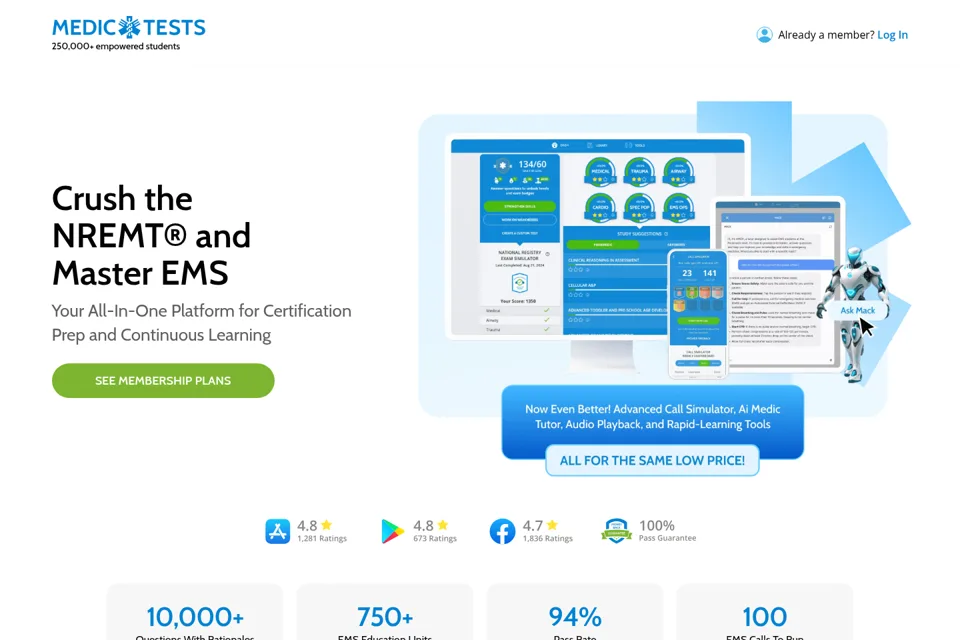960x640 pixels.
Task: Click the member profile avatar icon
Action: [764, 35]
